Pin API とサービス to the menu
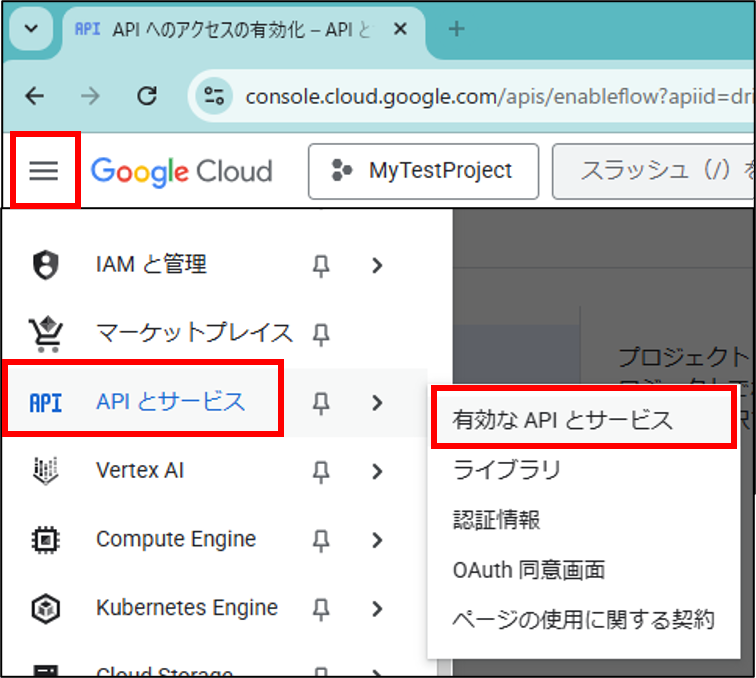 click(321, 403)
